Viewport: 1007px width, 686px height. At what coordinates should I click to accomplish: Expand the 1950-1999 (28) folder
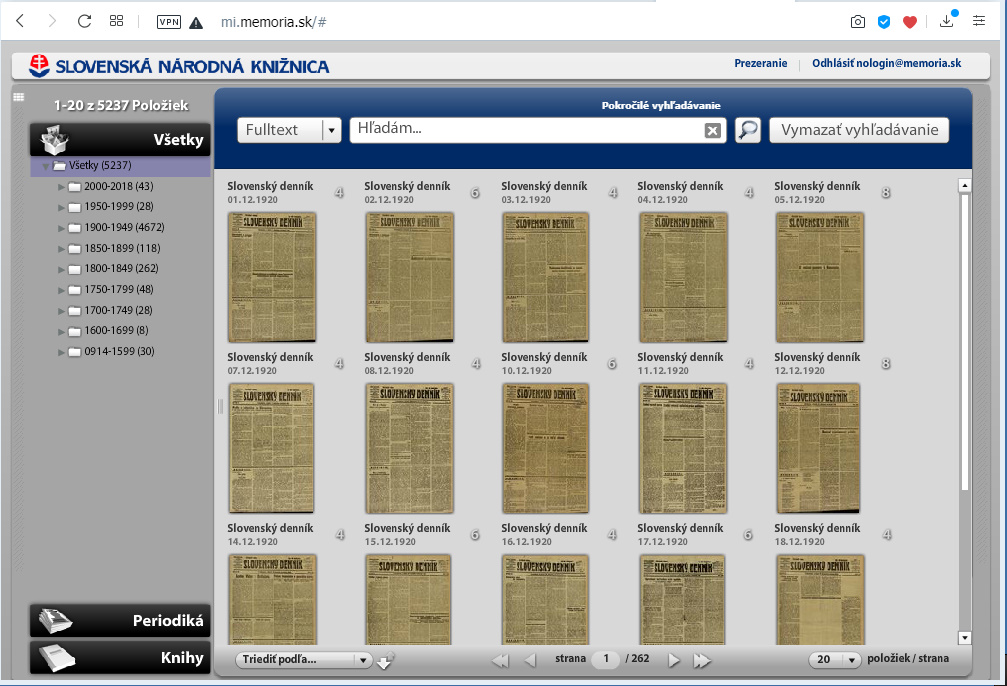(62, 207)
